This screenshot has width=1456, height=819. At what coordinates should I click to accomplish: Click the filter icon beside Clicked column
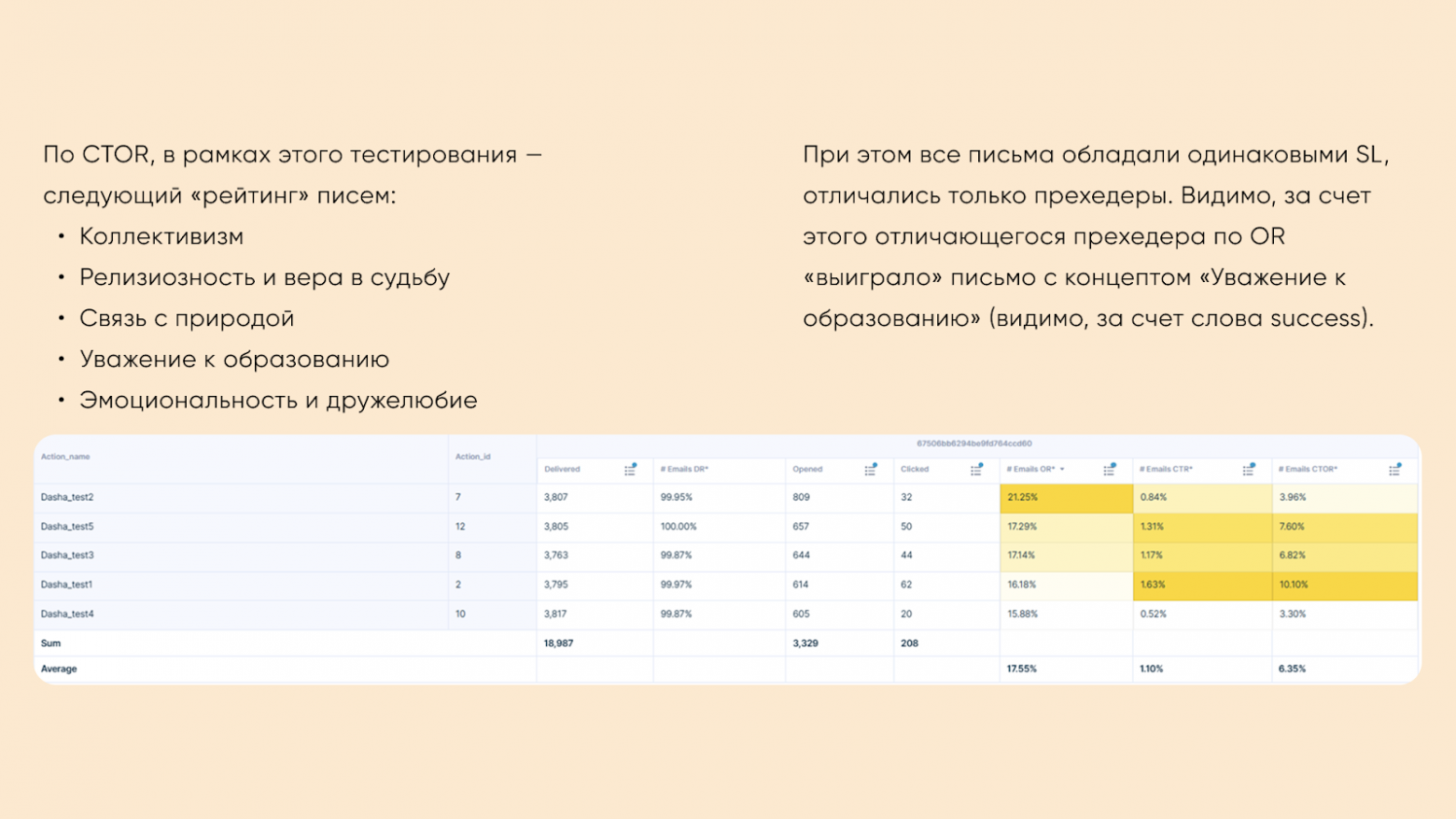coord(976,469)
